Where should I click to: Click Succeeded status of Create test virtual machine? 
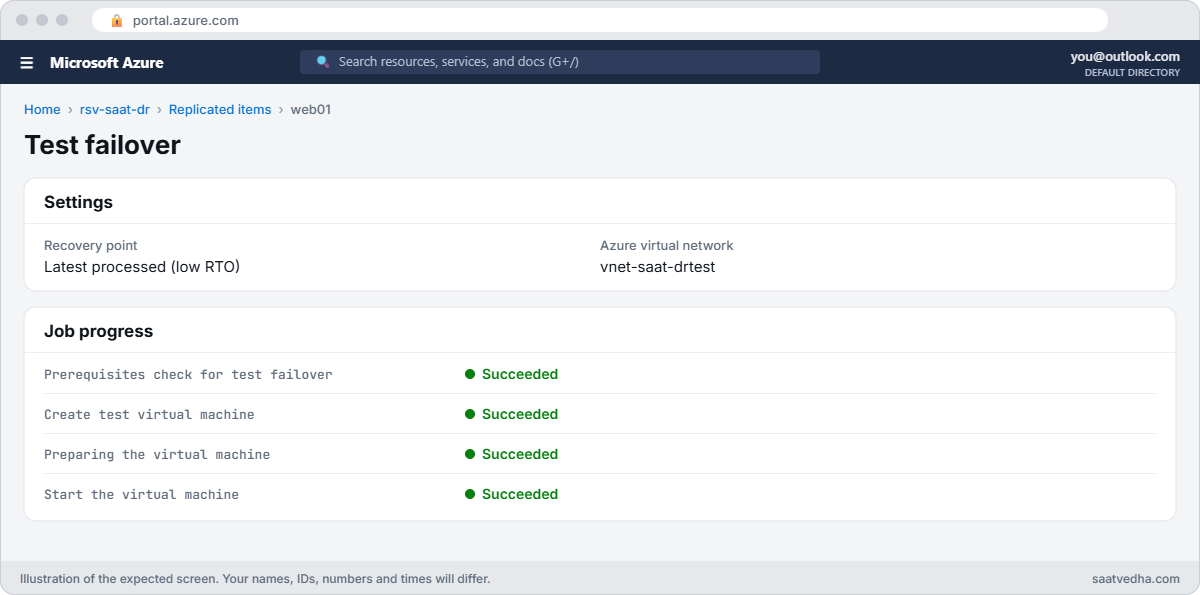(x=511, y=414)
